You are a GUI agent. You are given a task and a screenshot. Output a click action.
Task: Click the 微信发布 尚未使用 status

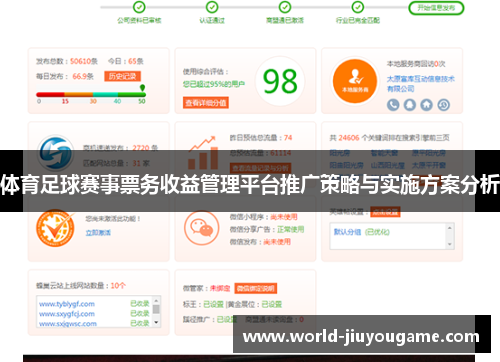(277, 242)
